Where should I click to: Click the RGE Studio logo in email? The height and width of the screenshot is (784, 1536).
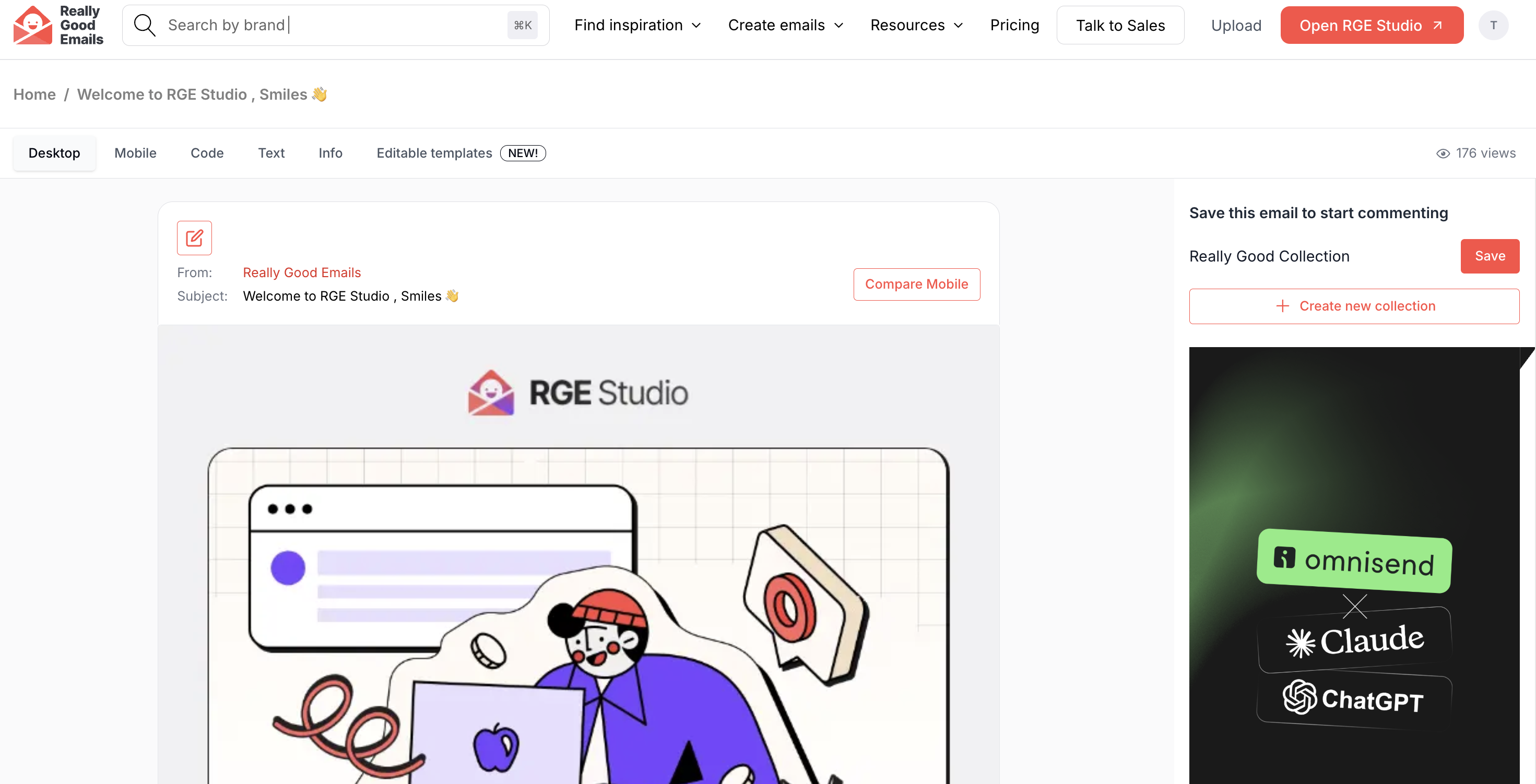pos(578,393)
